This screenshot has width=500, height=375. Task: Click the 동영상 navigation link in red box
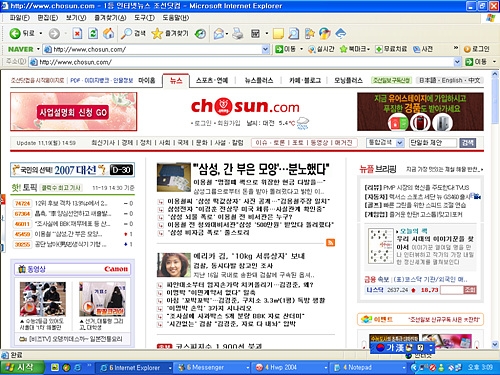[x=319, y=143]
